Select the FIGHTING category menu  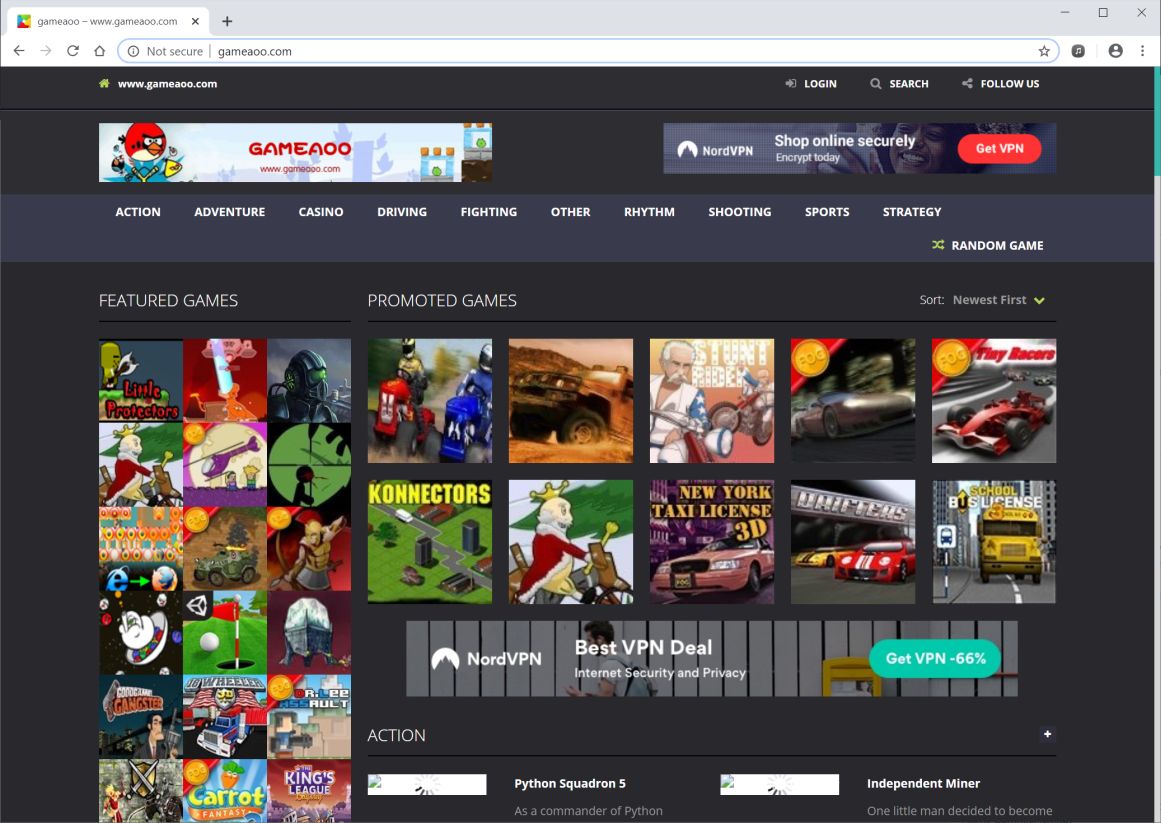click(x=489, y=212)
